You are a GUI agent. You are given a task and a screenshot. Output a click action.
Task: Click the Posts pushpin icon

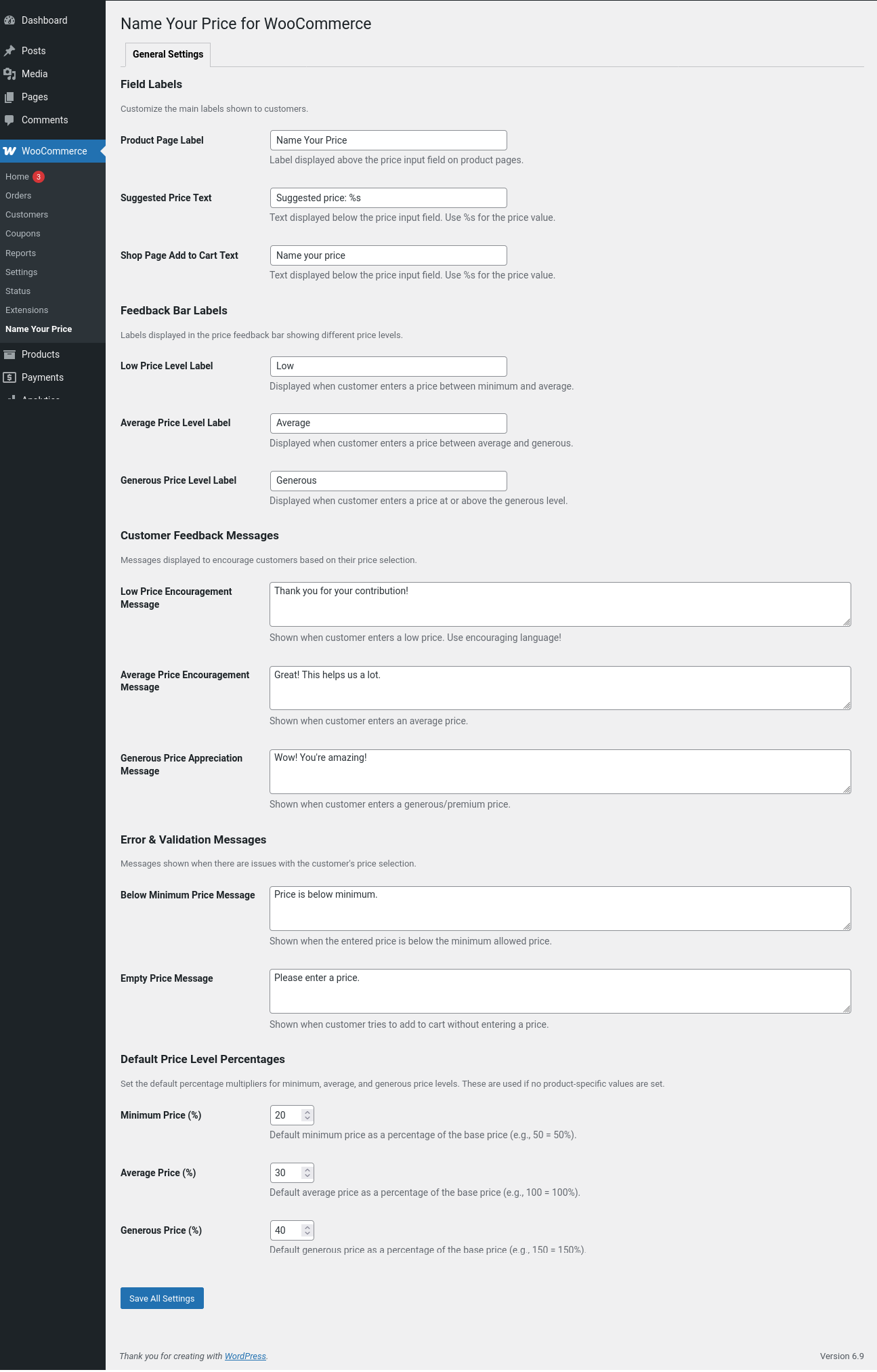point(9,51)
